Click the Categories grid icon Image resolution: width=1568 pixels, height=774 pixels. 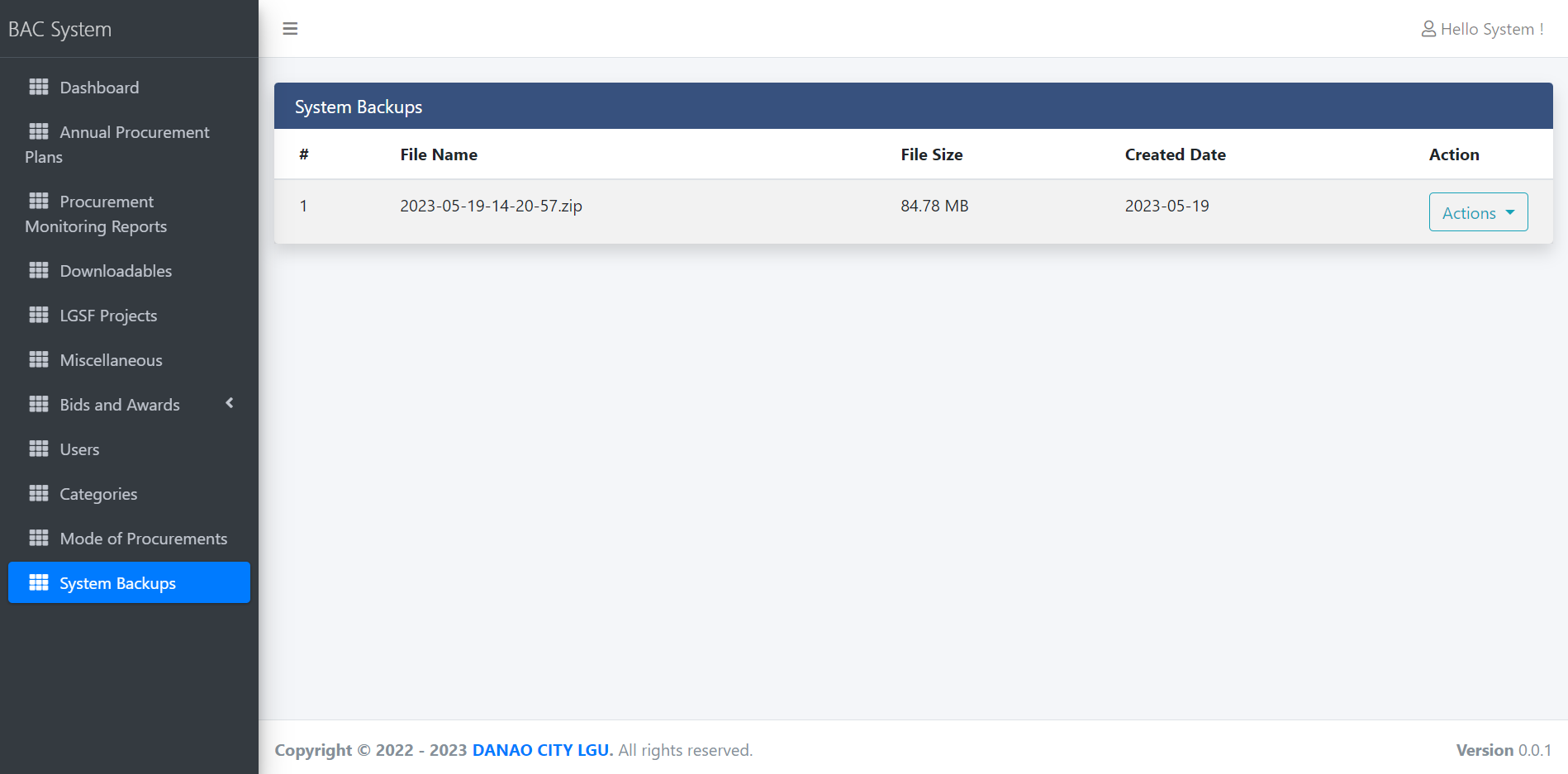(39, 493)
